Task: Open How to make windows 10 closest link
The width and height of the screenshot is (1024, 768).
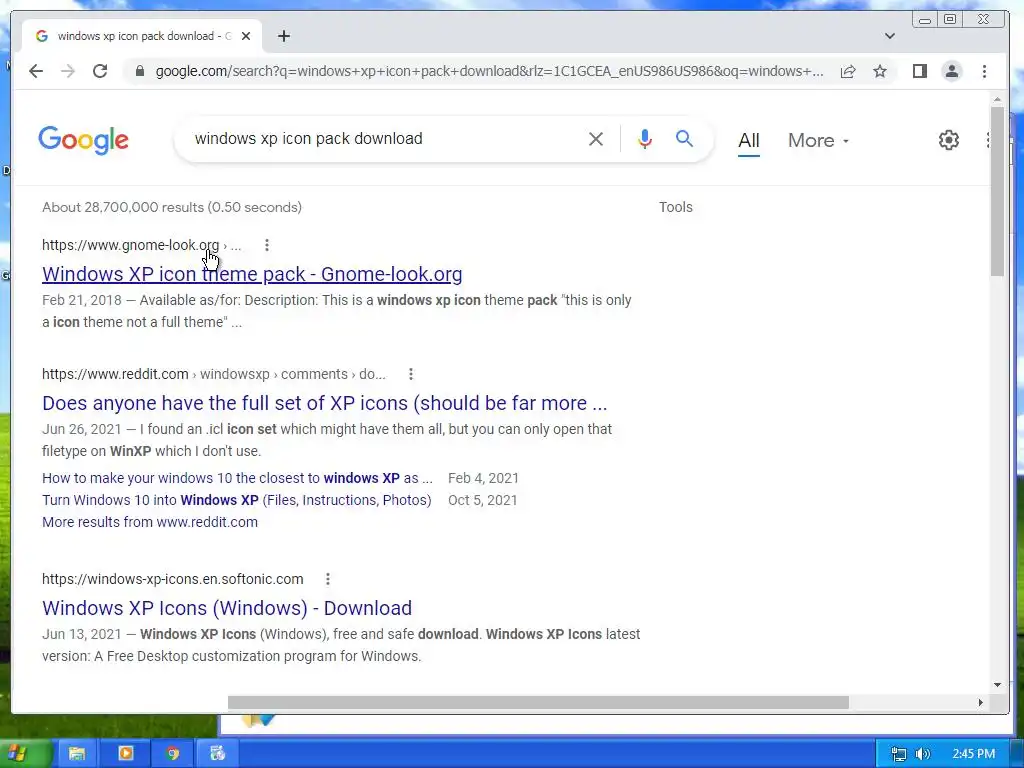Action: coord(237,478)
